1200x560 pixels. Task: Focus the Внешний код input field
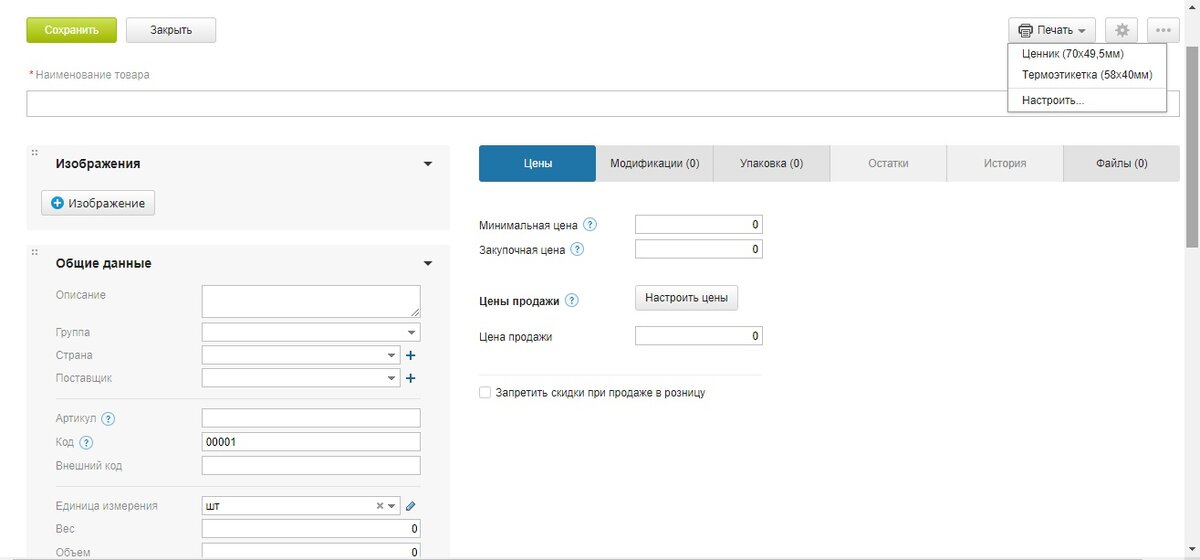(x=311, y=466)
